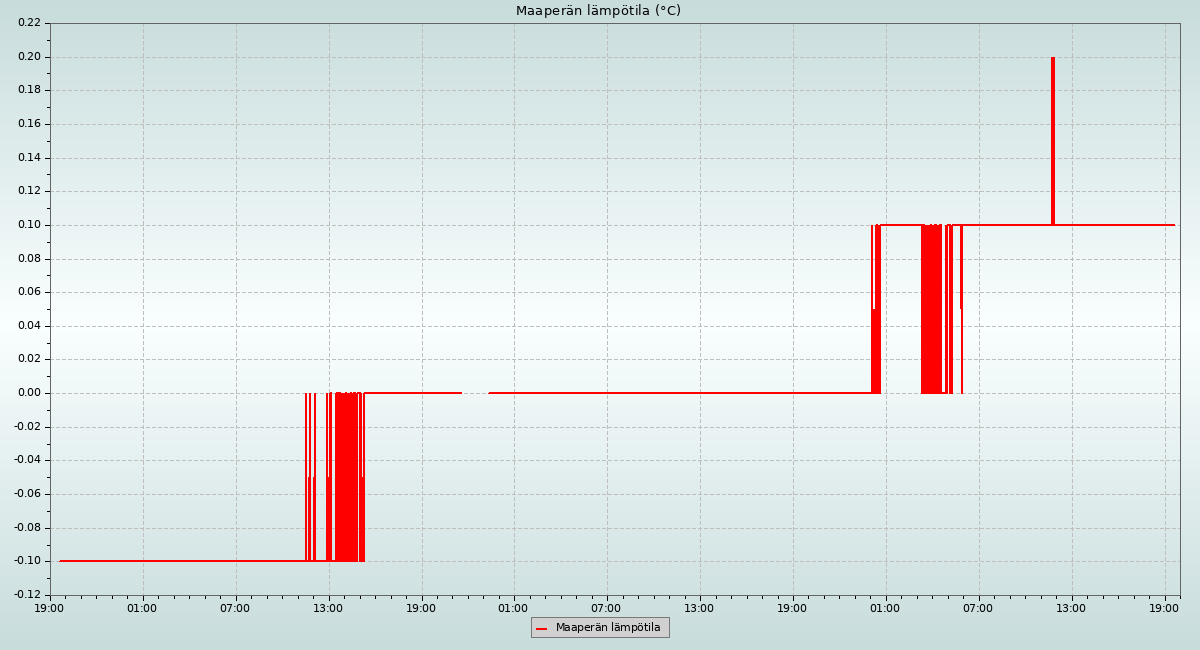
Task: Click the 0.00 y-axis tick label
Action: point(29,392)
